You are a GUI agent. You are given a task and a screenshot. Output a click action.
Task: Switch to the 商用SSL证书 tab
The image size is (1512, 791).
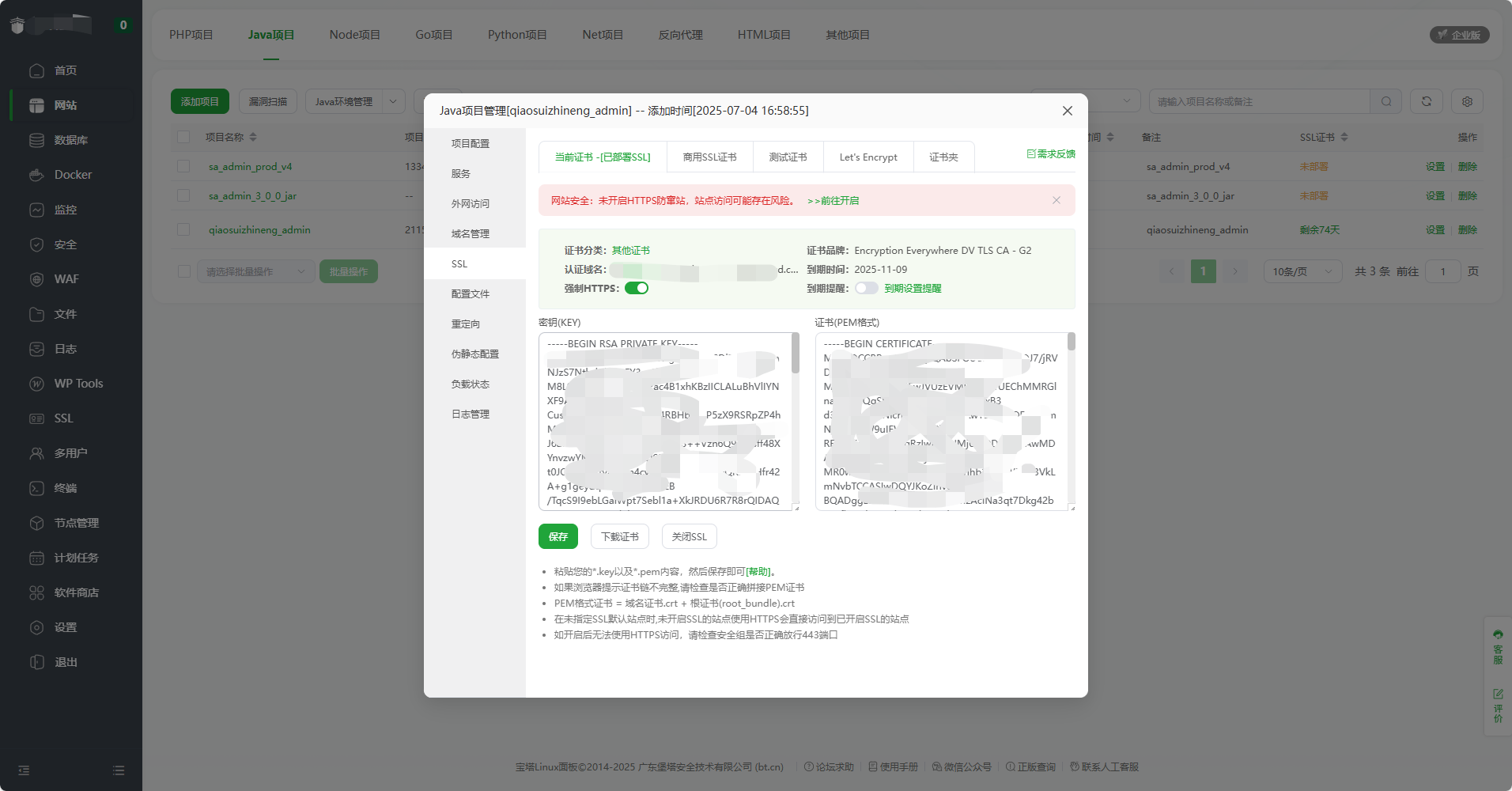point(709,157)
